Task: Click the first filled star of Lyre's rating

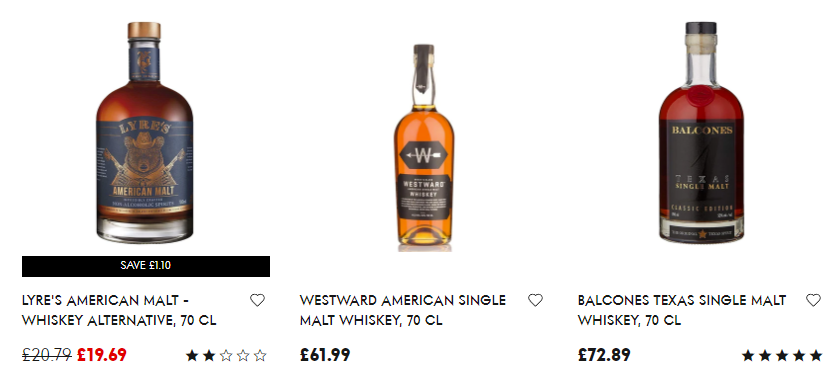Action: pyautogui.click(x=192, y=356)
